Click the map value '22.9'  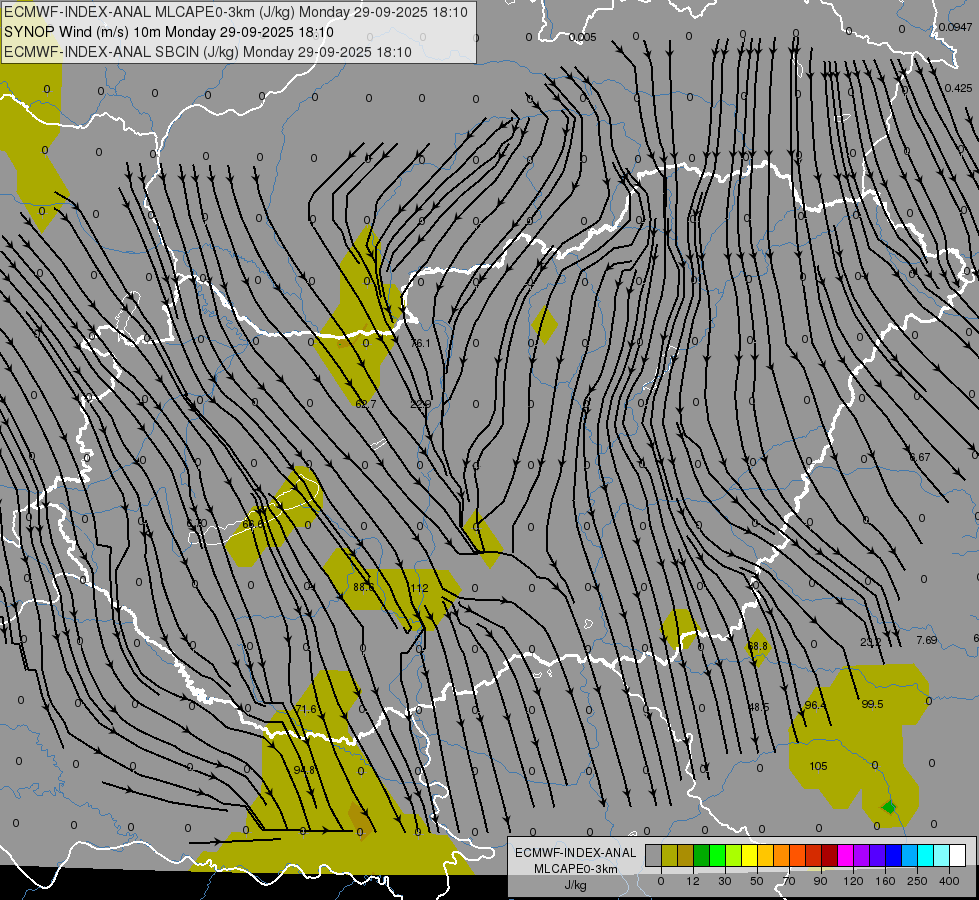(x=420, y=404)
